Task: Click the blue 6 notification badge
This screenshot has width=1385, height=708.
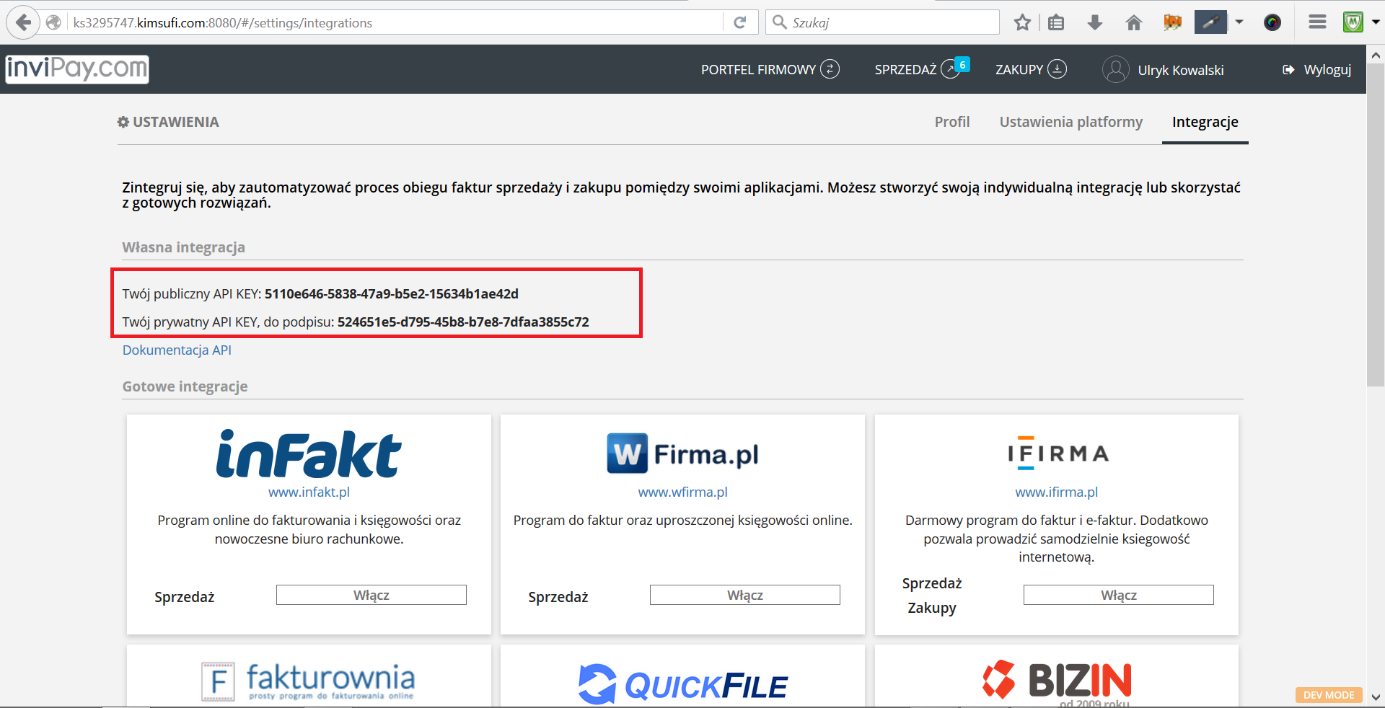Action: pos(962,64)
